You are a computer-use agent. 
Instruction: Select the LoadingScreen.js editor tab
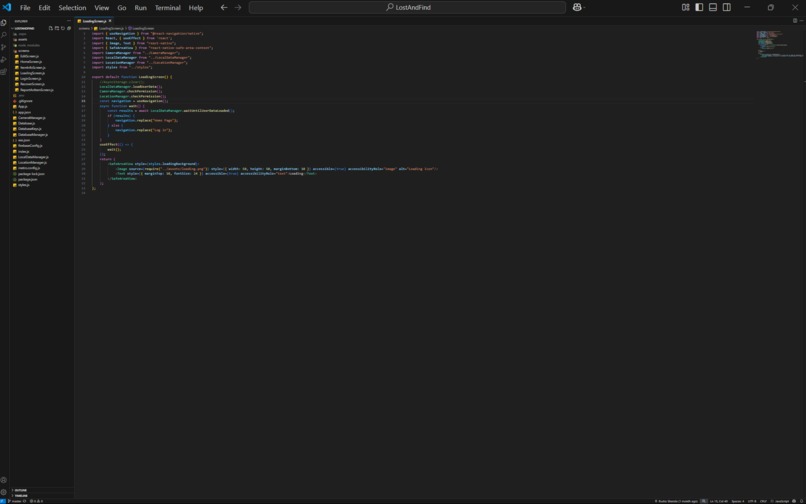click(95, 21)
